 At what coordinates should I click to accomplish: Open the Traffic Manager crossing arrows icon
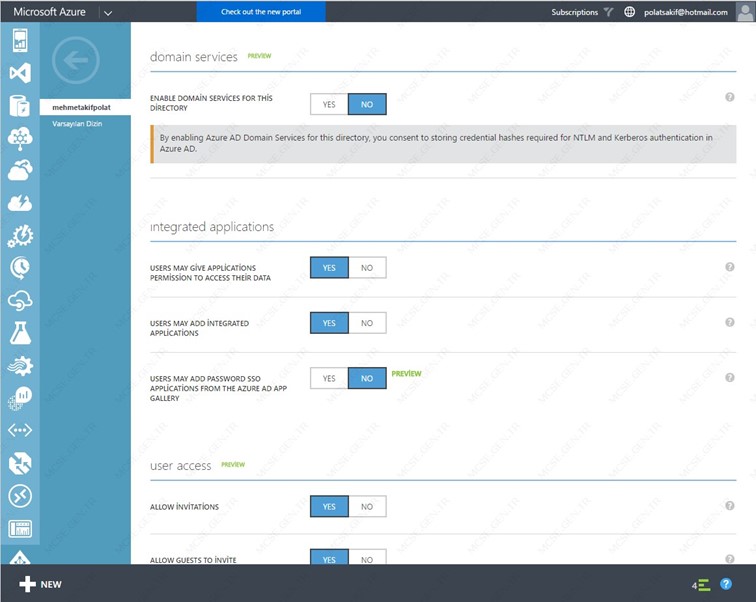(x=20, y=463)
